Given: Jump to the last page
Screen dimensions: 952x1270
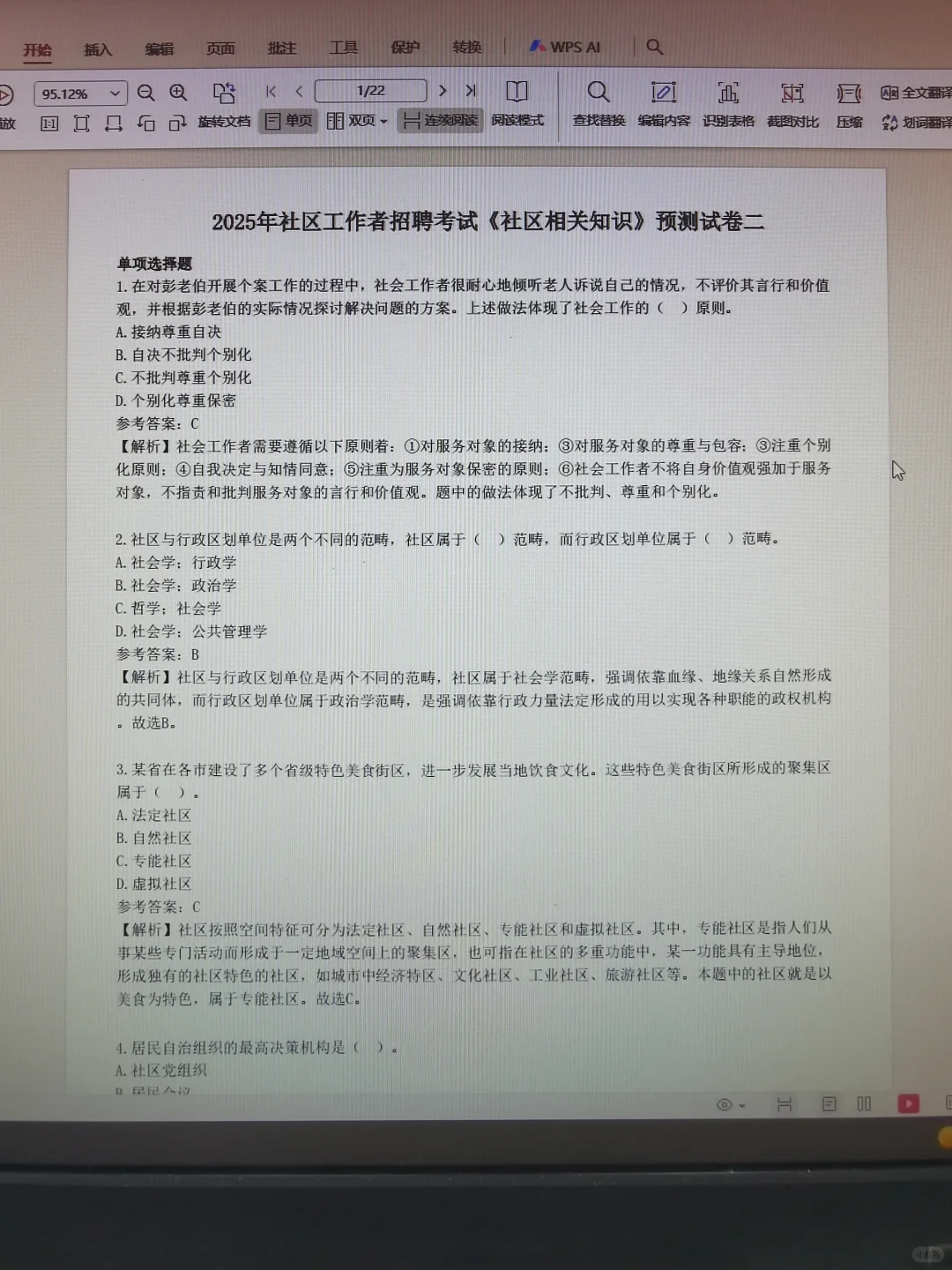Looking at the screenshot, I should 471,91.
